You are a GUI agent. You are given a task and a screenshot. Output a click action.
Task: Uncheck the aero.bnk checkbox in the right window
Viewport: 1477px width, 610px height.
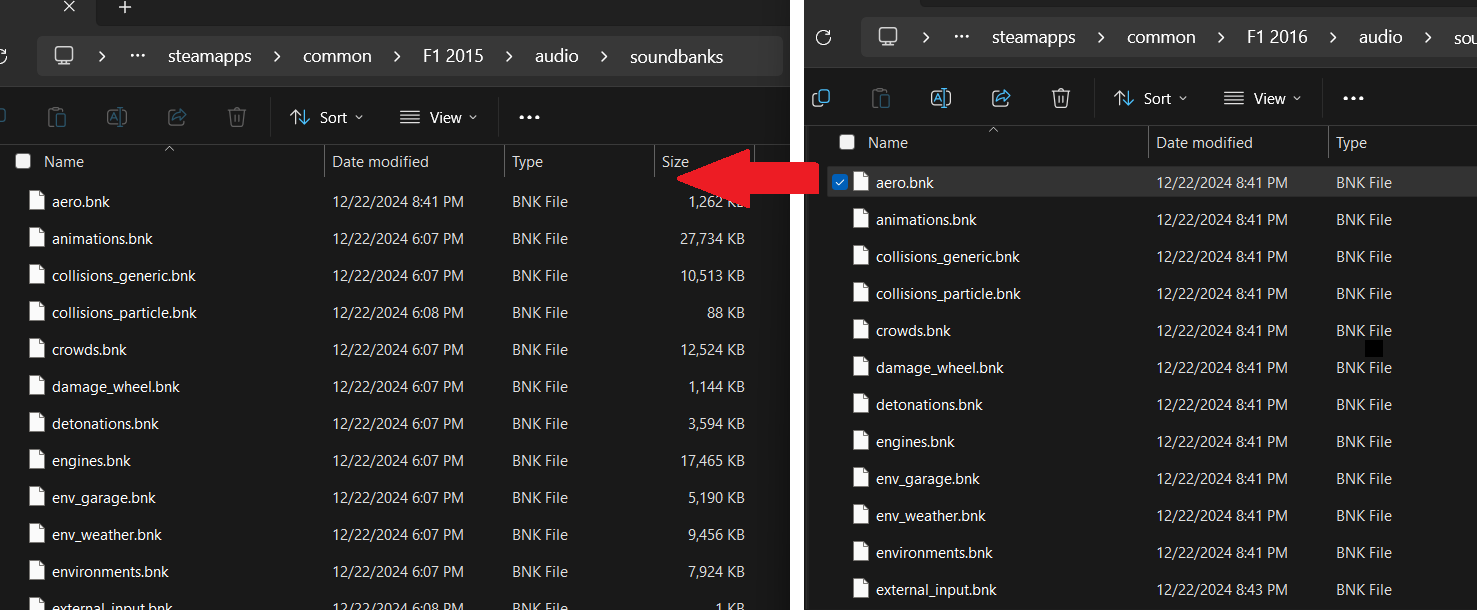[840, 182]
